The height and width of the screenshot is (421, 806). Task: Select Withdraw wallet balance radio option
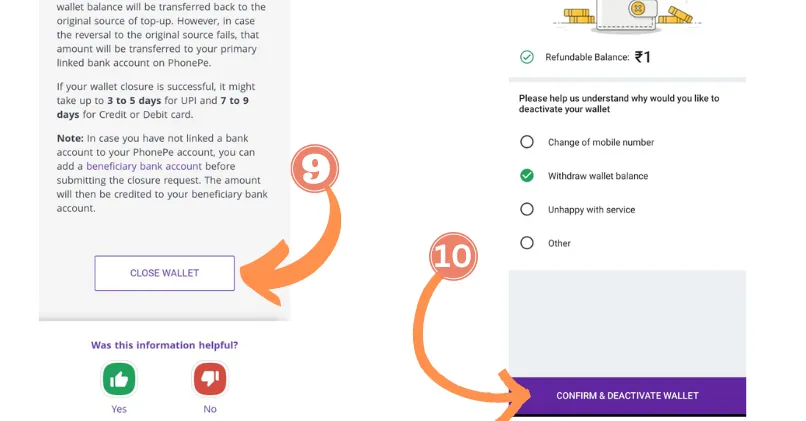[526, 176]
